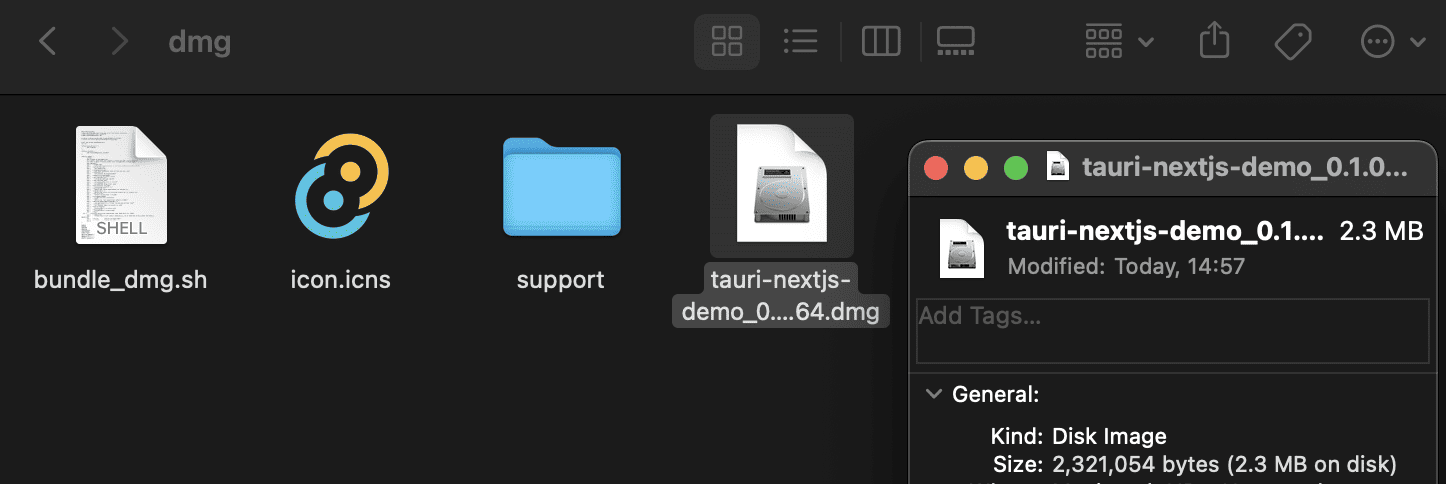Open the ellipsis More Actions menu
The width and height of the screenshot is (1446, 484).
click(1392, 42)
